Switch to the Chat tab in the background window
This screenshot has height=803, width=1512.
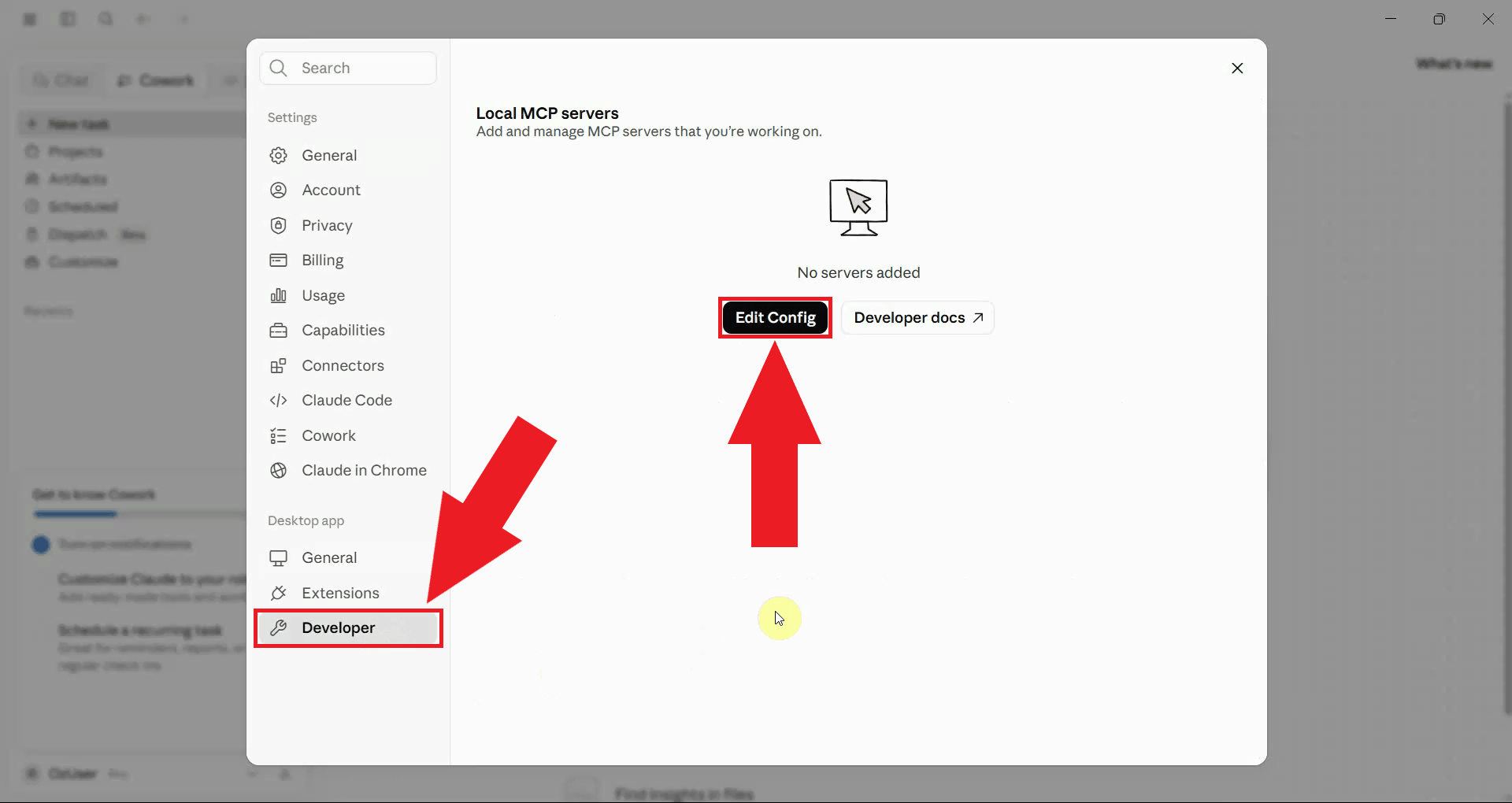(x=61, y=80)
